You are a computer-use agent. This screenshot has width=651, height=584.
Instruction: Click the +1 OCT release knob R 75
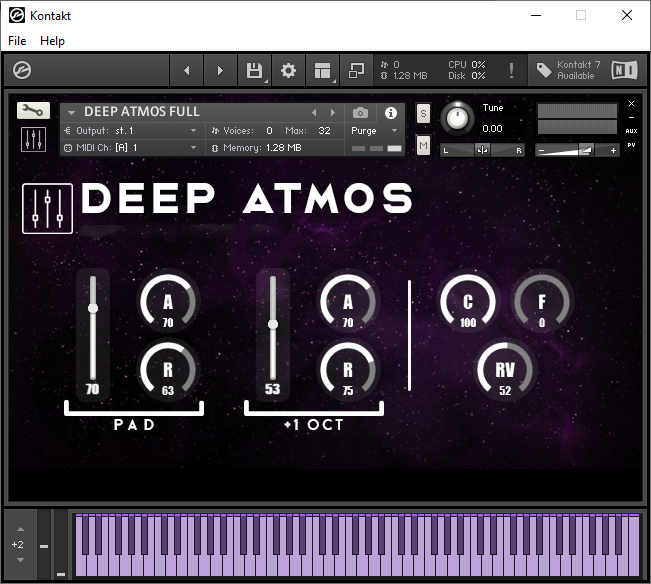[x=348, y=369]
